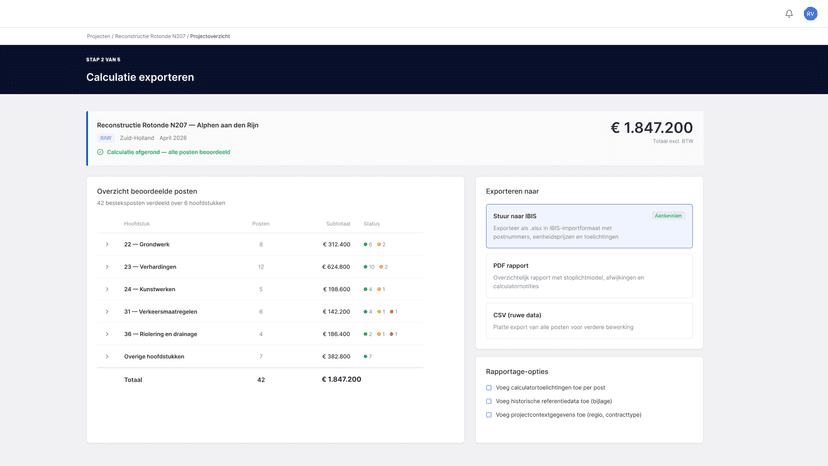Select the Stuur naar IBIS export option
Screen dimensions: 828x466
[589, 226]
